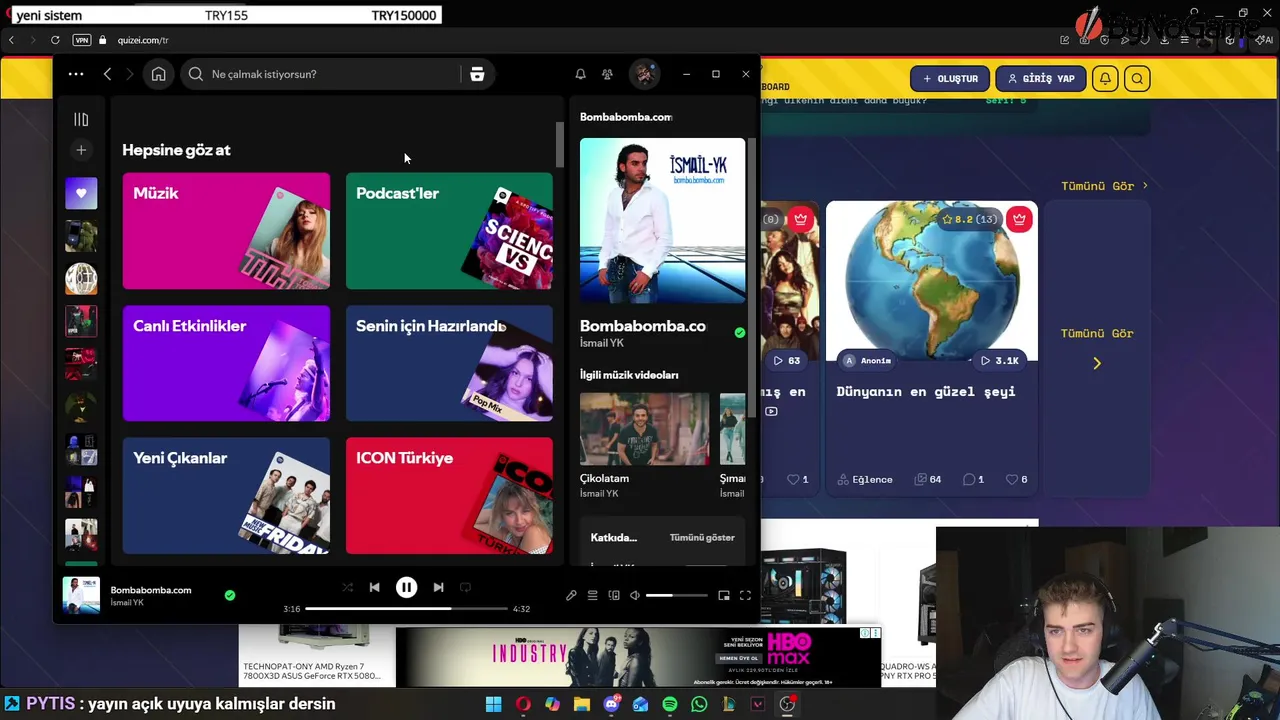This screenshot has height=720, width=1280.
Task: Click Tümünü göster in credits section
Action: 702,537
